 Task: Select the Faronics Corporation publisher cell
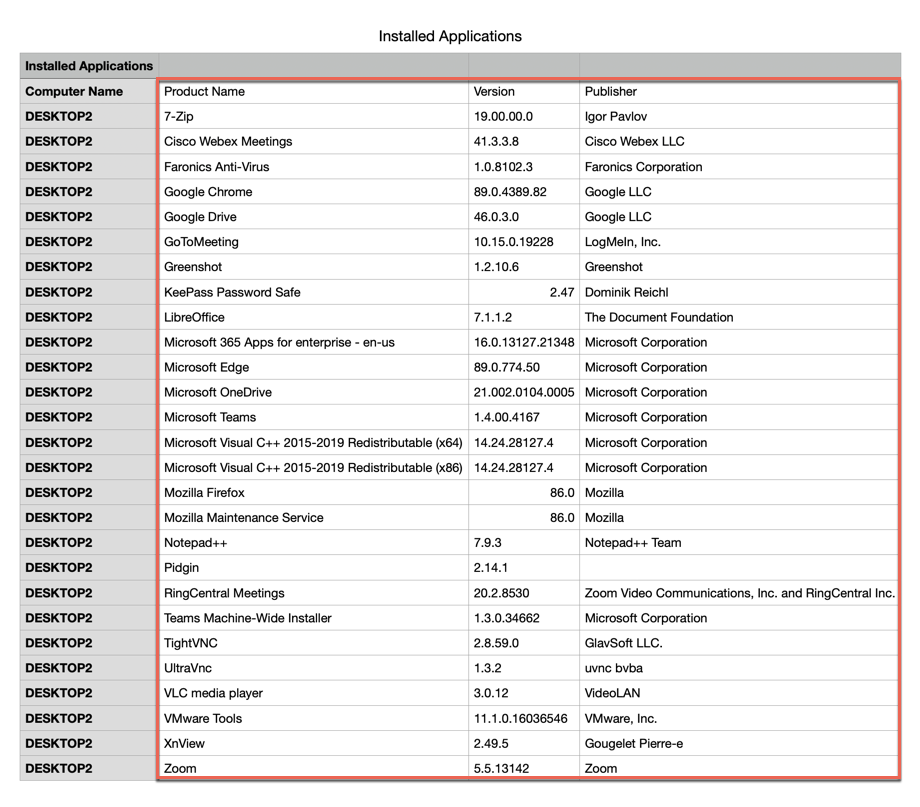tap(739, 167)
